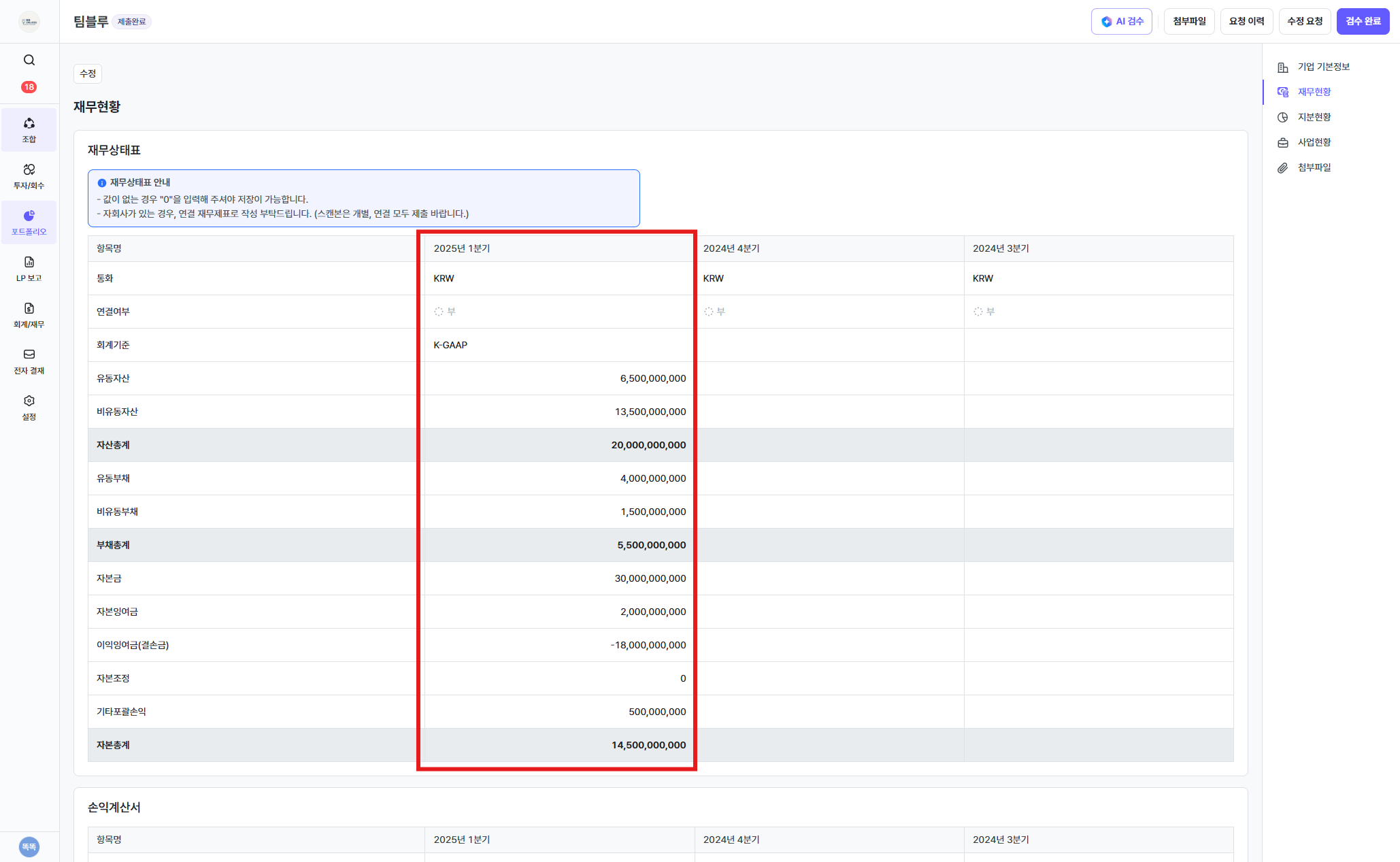Click 비유동자산 value 13,500,000,000
The height and width of the screenshot is (862, 1400).
click(x=650, y=412)
